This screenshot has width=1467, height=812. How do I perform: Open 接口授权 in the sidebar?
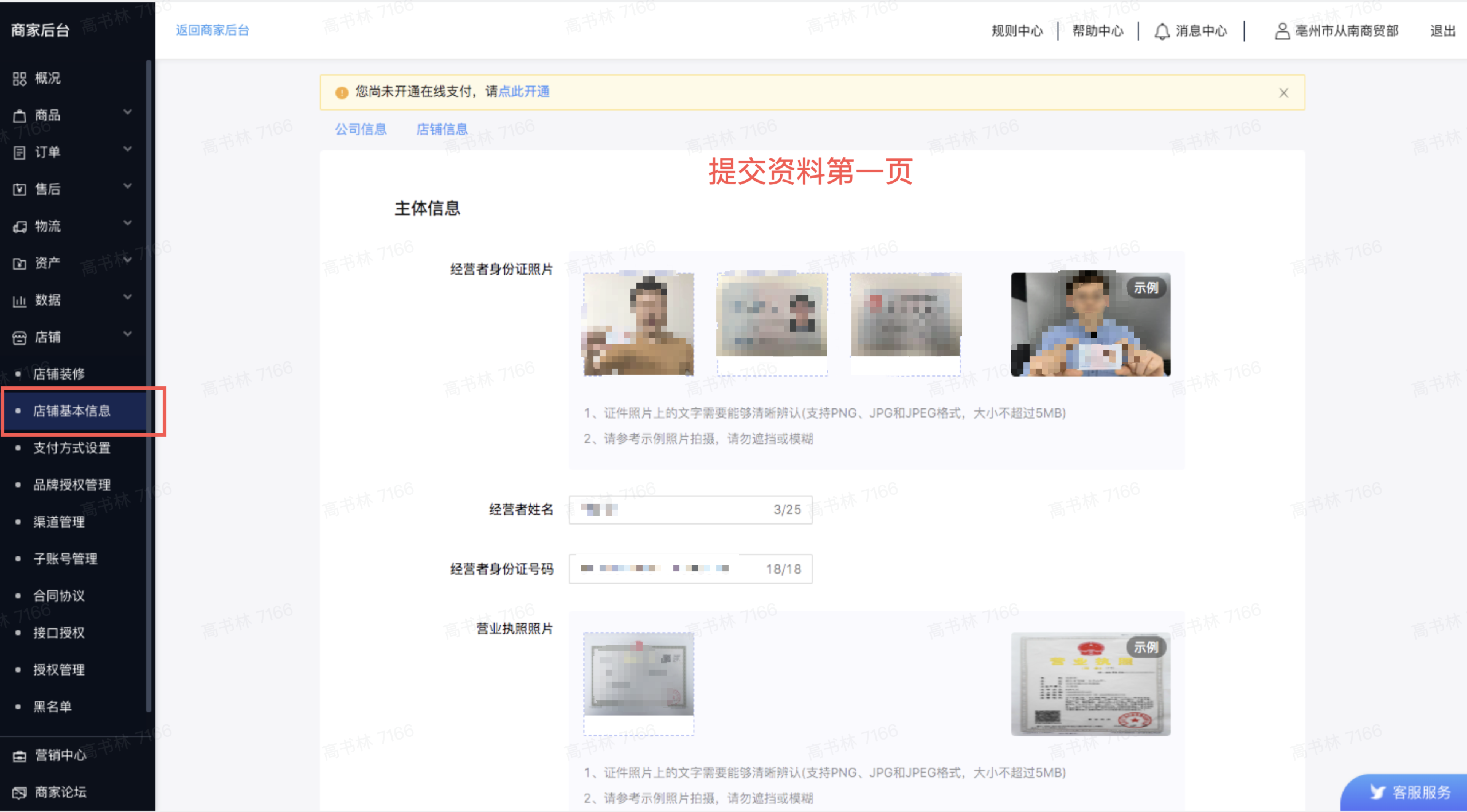pos(59,633)
